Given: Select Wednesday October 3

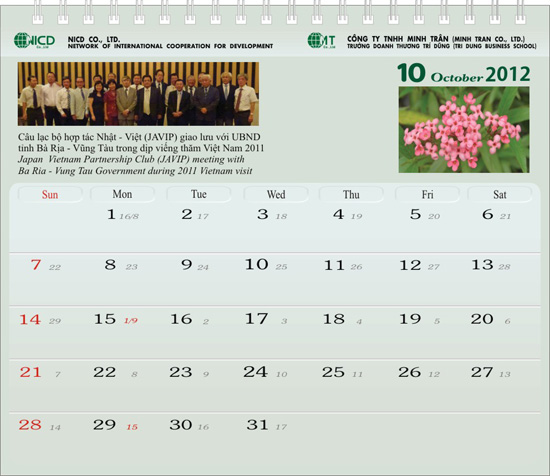Looking at the screenshot, I should pyautogui.click(x=263, y=214).
